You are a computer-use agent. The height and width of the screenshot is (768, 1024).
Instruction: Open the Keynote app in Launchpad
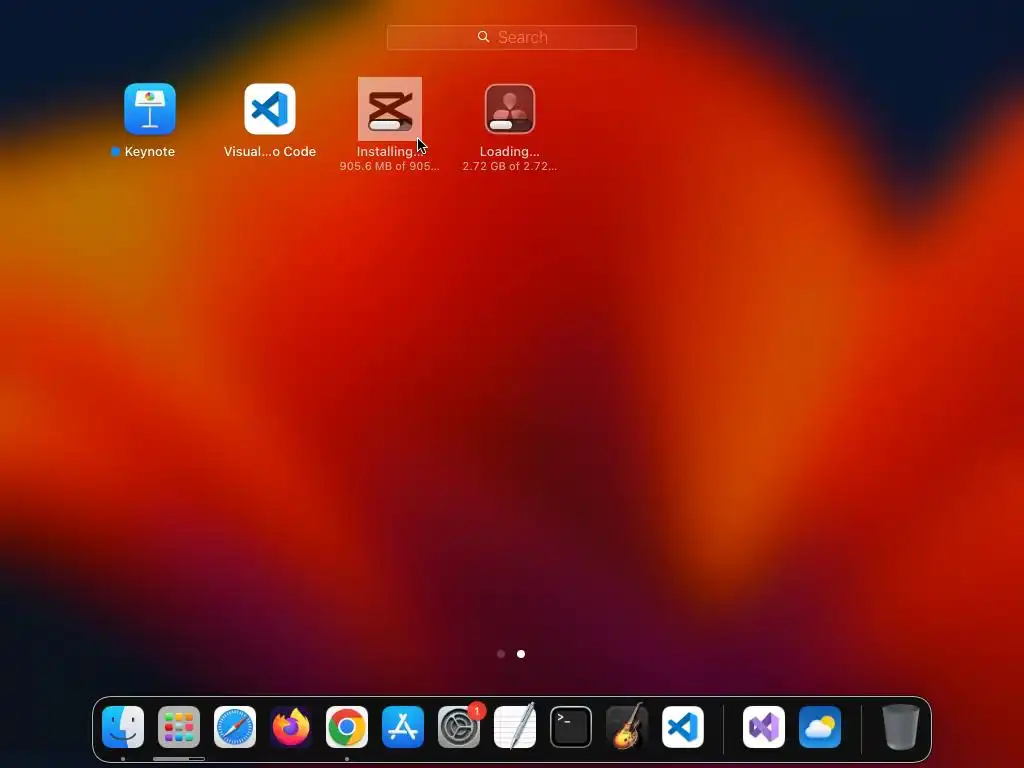[150, 109]
